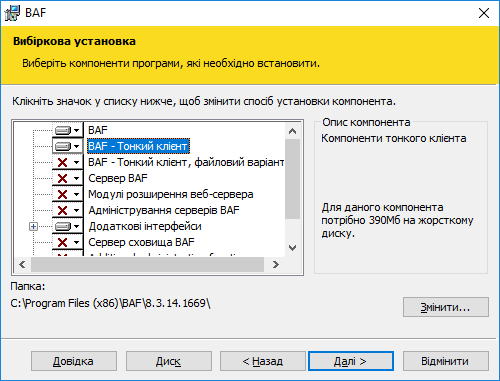Viewport: 500px width, 381px height.
Task: Click the horizontal scroll left arrow
Action: pyautogui.click(x=22, y=265)
